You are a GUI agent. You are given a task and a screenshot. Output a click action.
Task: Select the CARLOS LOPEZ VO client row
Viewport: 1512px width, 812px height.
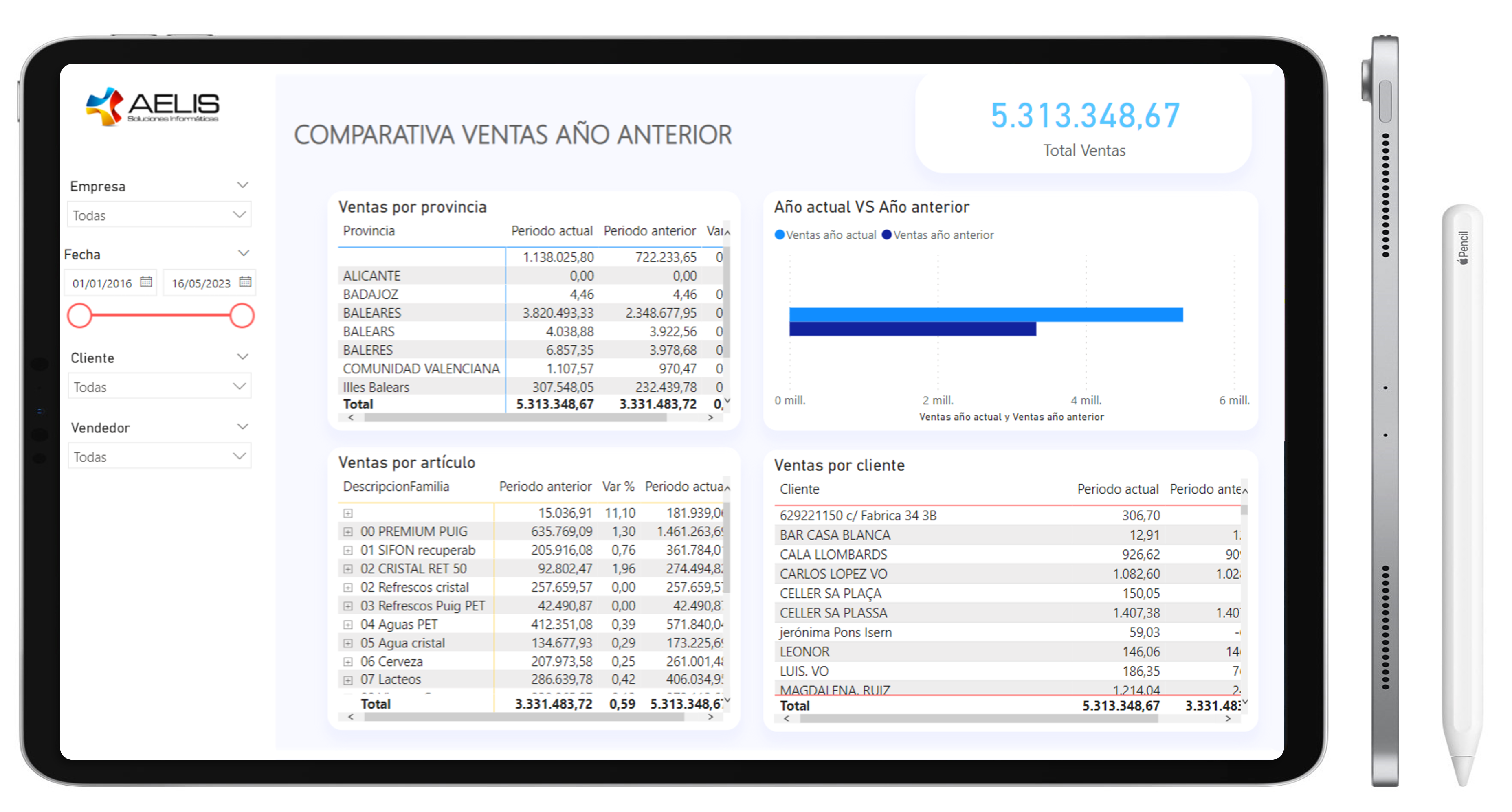click(x=1007, y=573)
